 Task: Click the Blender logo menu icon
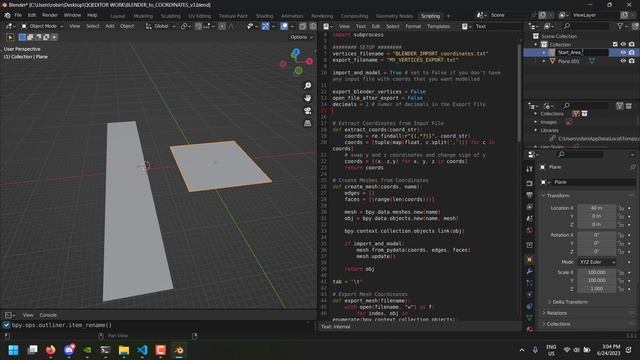pyautogui.click(x=7, y=15)
